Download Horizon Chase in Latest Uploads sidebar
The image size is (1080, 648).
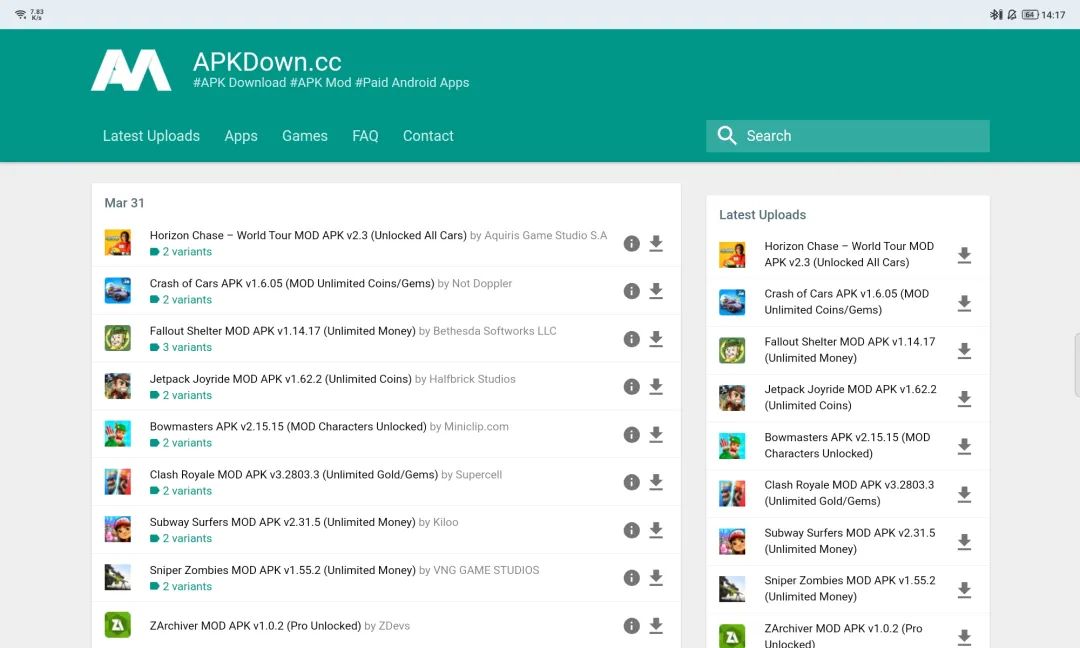tap(964, 255)
